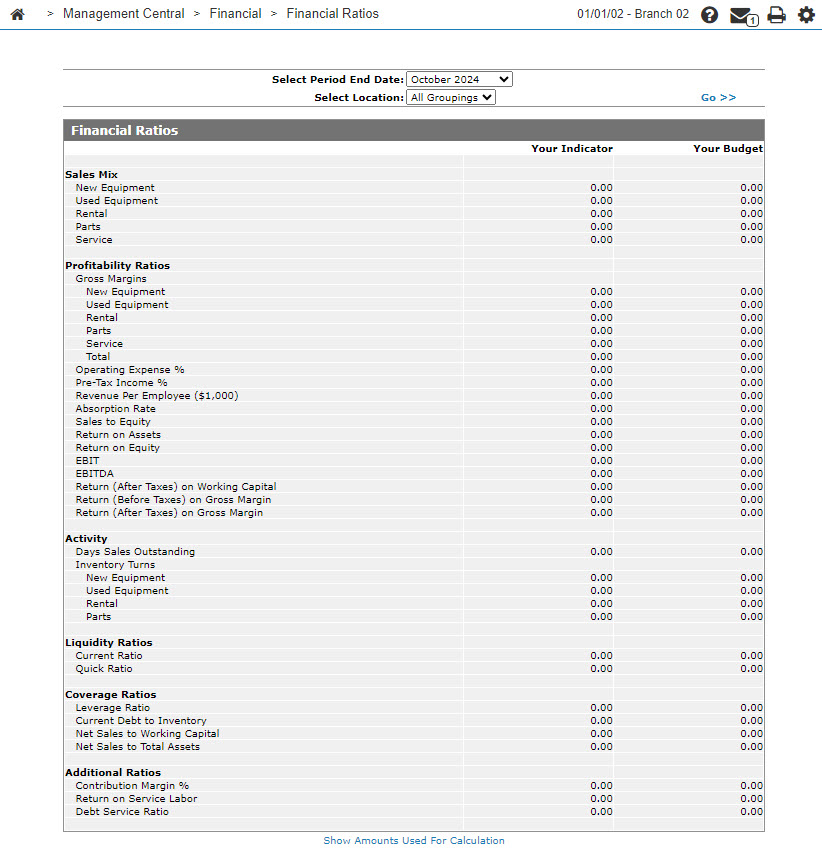The image size is (822, 862).
Task: Select Revenue Per Employee ($1,000) label
Action: pos(157,396)
